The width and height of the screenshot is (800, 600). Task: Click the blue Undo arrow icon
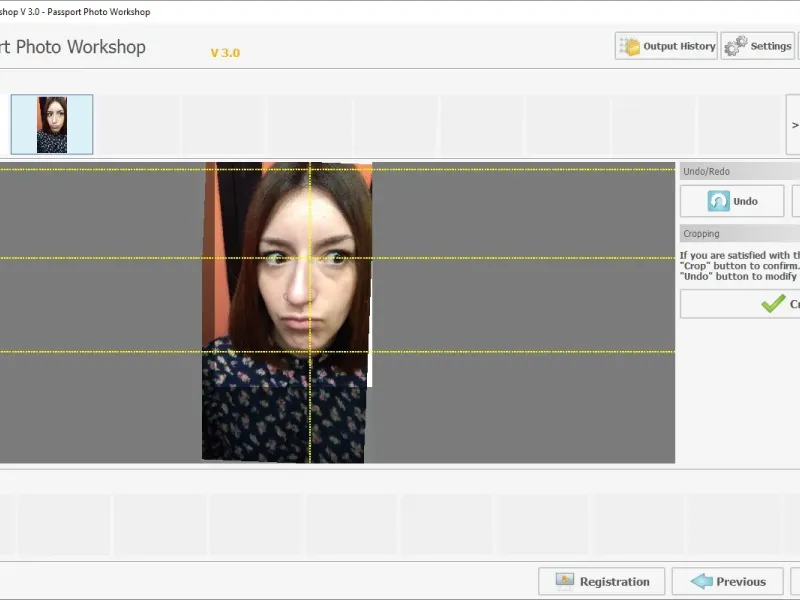719,201
